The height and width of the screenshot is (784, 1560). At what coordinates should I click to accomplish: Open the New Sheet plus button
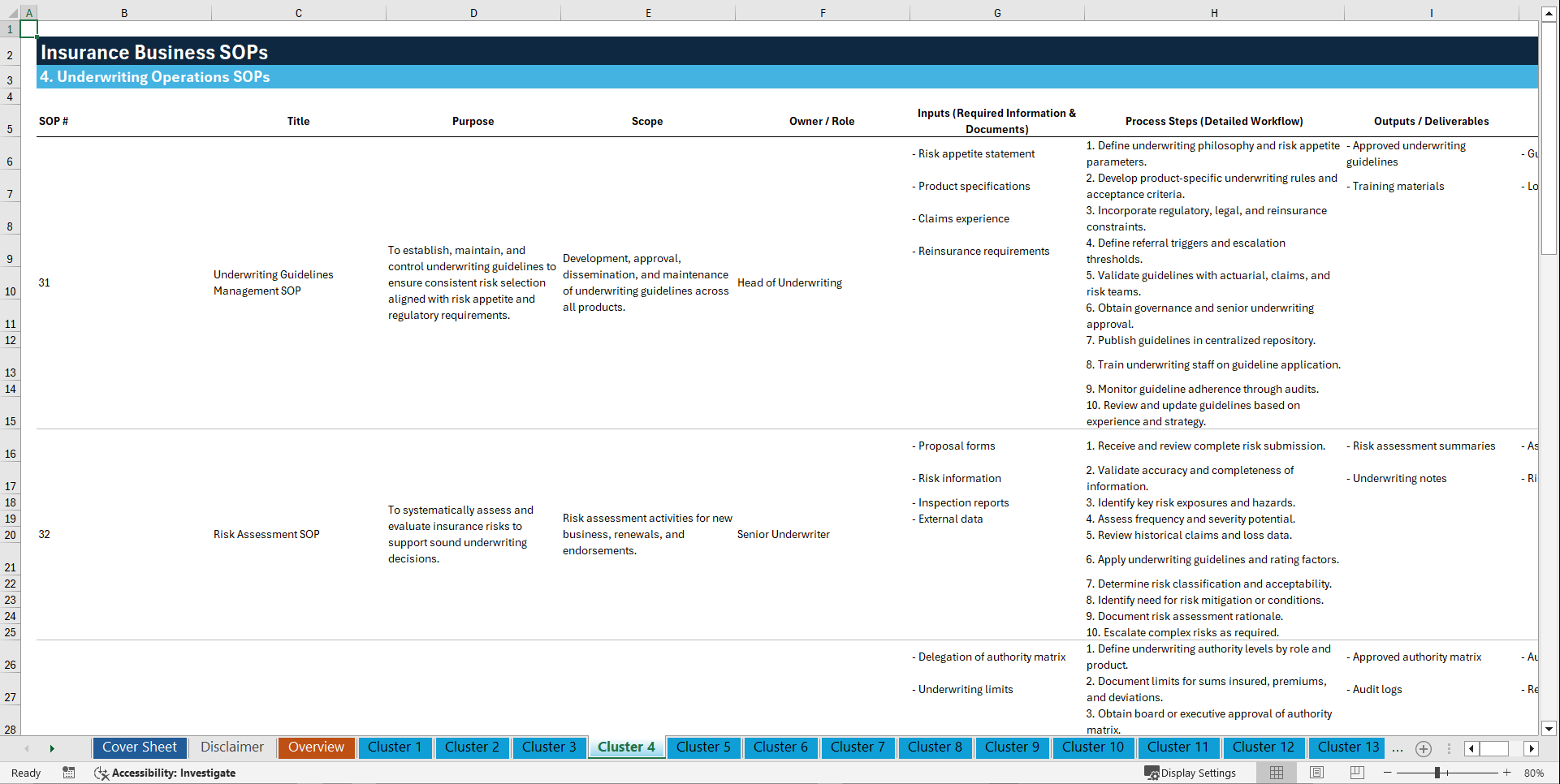tap(1423, 748)
